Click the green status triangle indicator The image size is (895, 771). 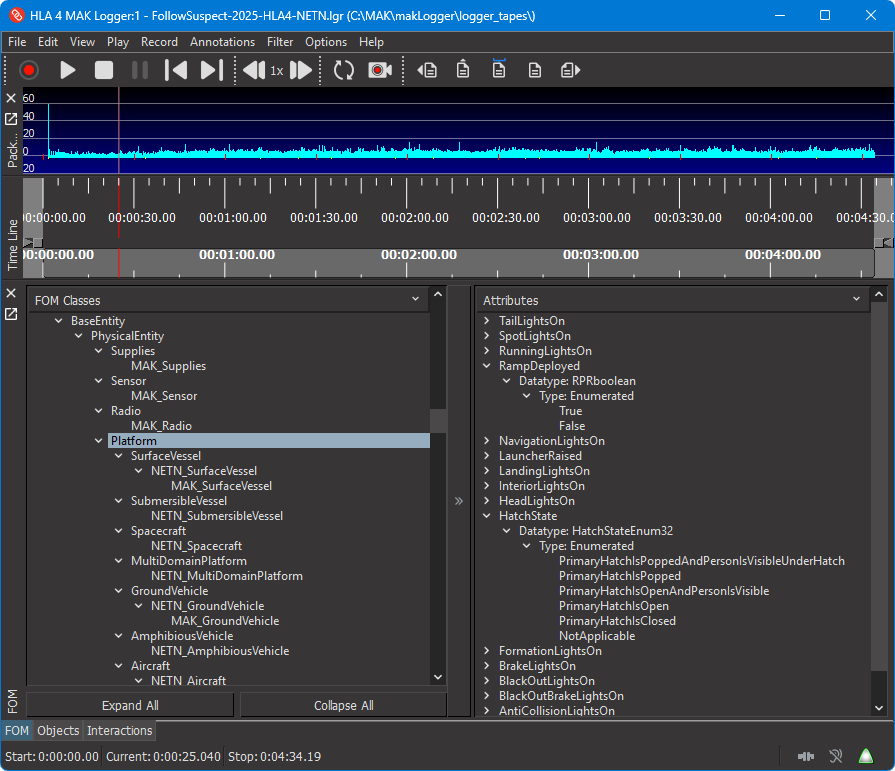pos(865,756)
